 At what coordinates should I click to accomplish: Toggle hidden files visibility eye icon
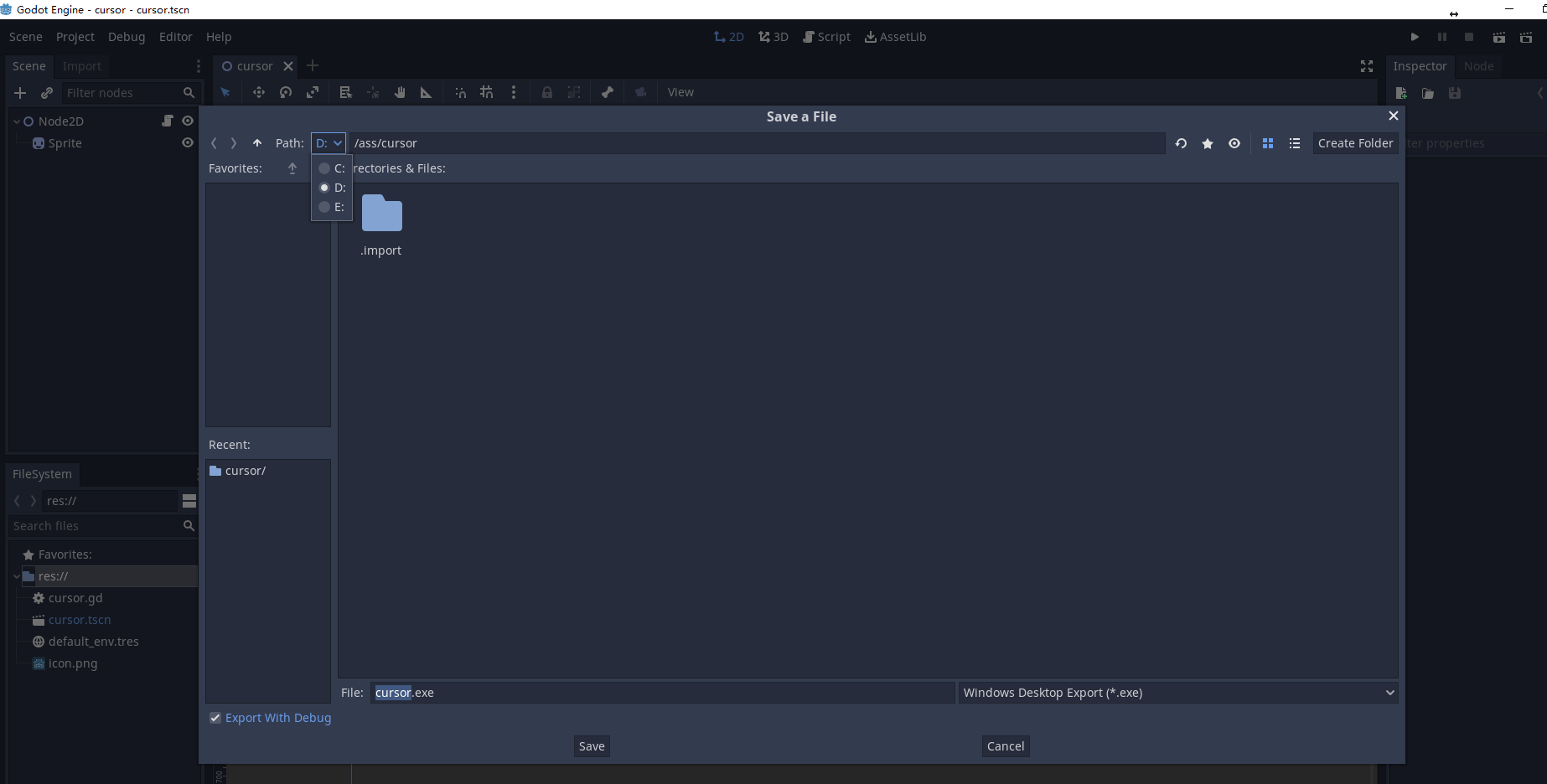pos(1234,143)
